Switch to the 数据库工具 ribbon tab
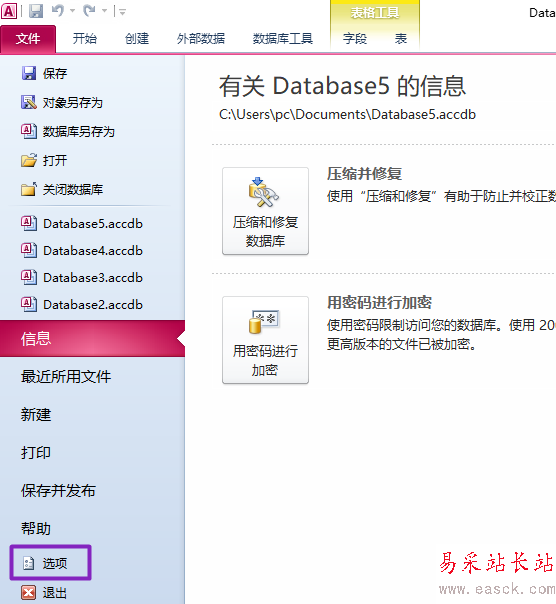The height and width of the screenshot is (604, 556). coord(282,39)
